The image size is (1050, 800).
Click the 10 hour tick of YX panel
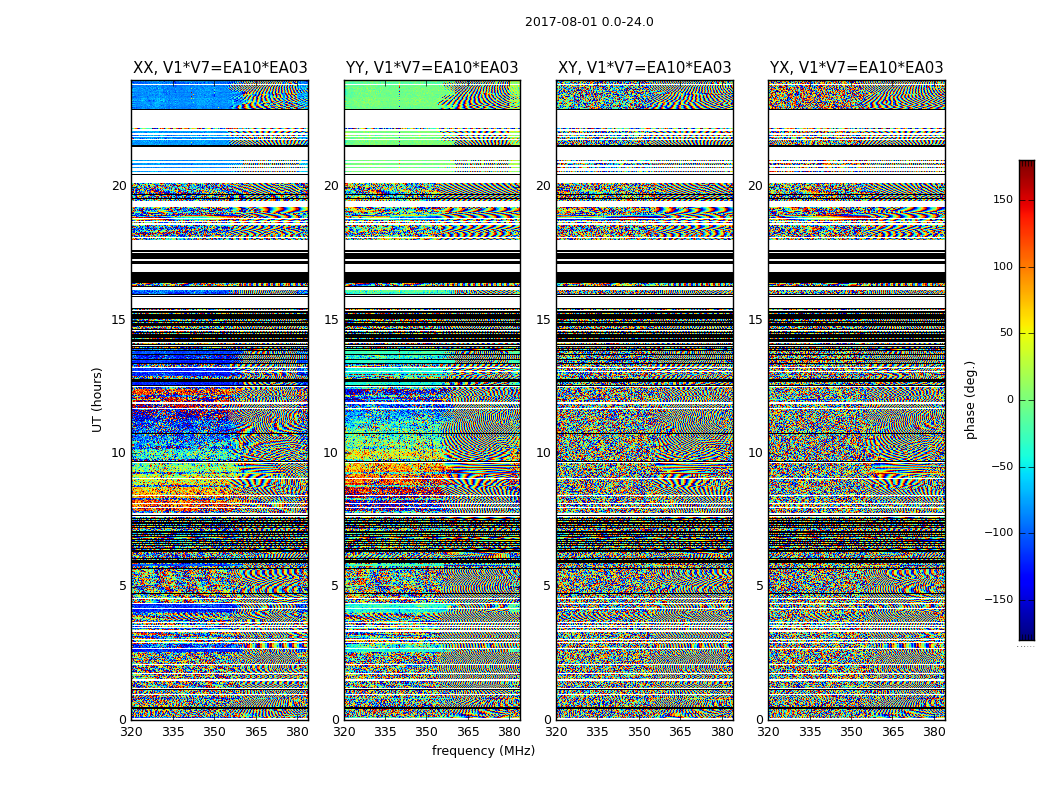pos(756,453)
